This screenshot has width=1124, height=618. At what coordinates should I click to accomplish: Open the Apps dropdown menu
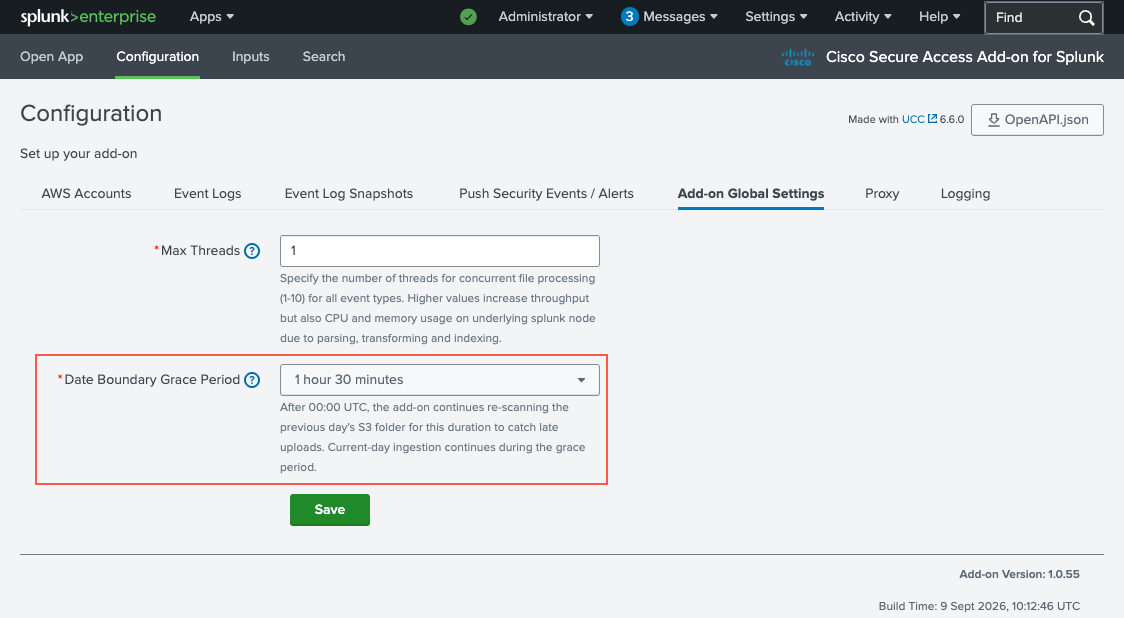point(211,16)
